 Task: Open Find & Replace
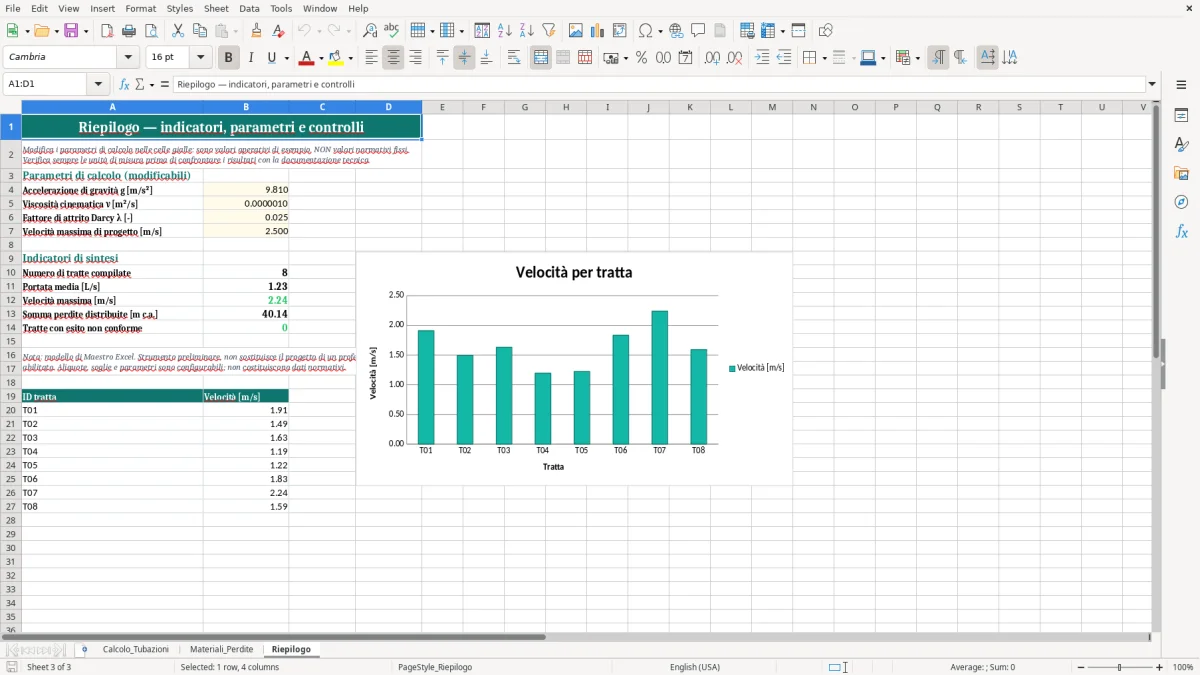pos(370,31)
